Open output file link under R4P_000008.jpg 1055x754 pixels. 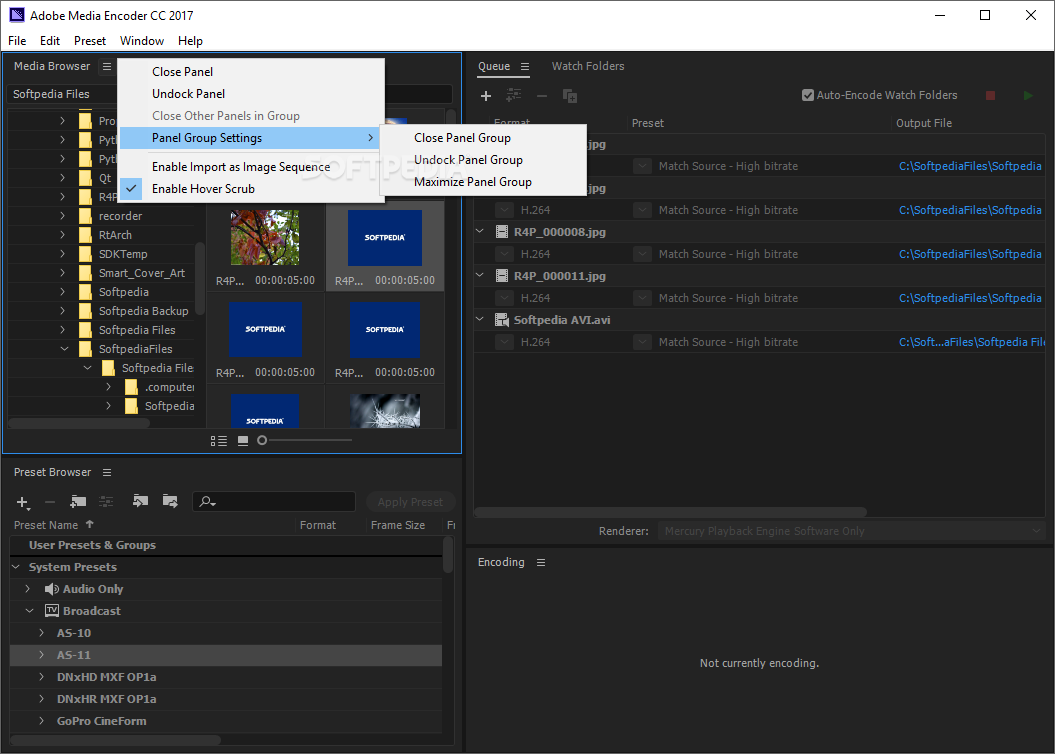(x=970, y=254)
